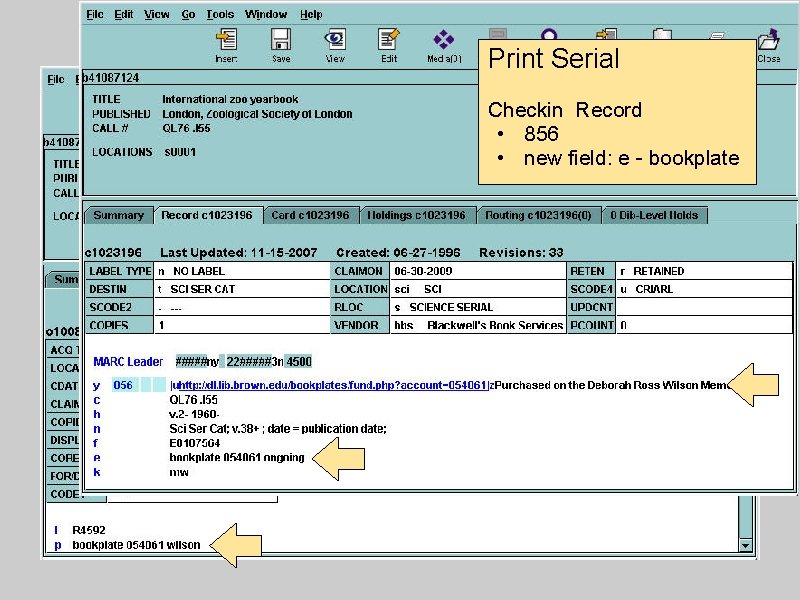Viewport: 800px width, 600px height.
Task: Click the SCI SER CAT destination field
Action: coord(242,289)
